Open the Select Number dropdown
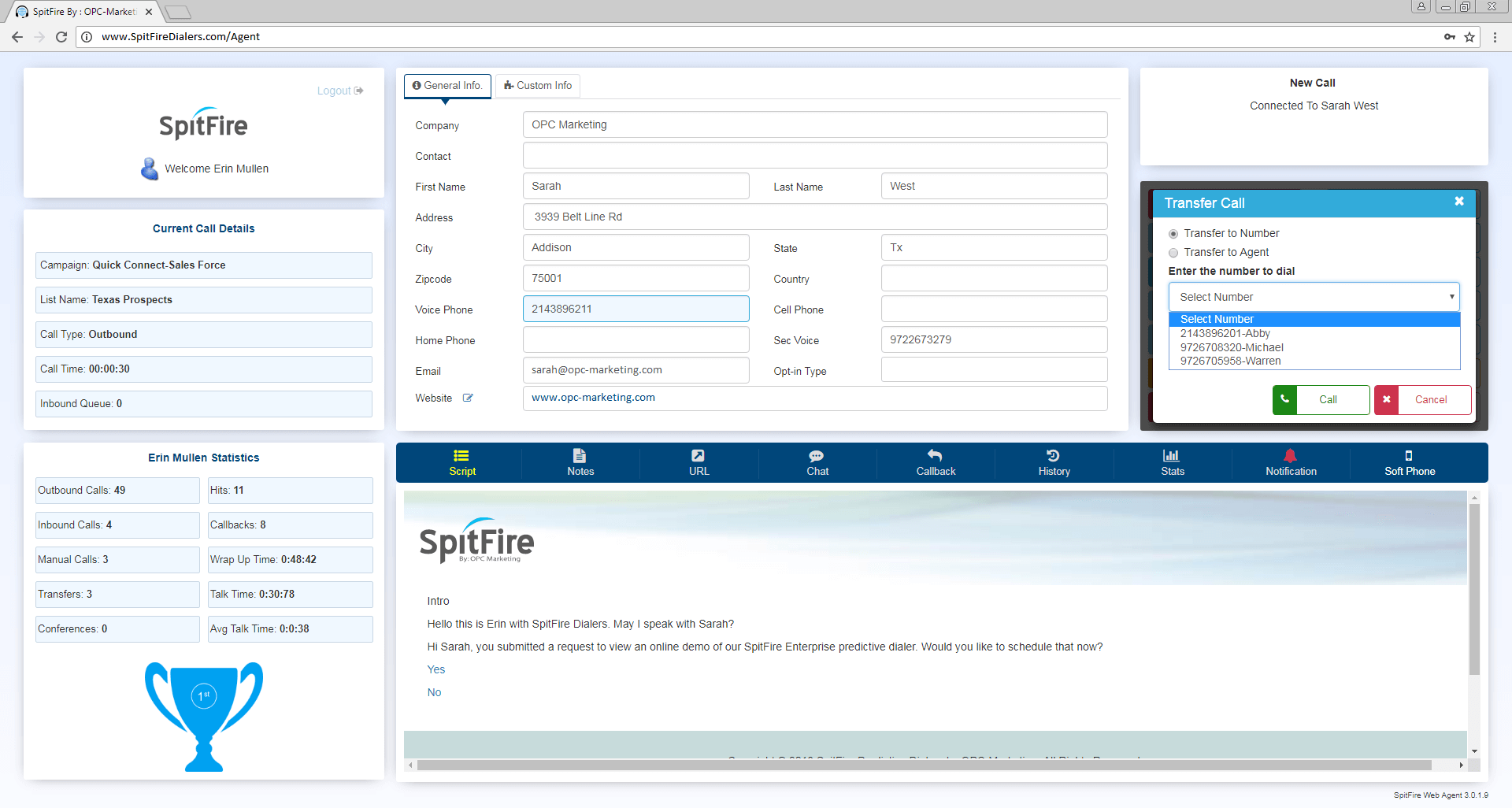 (1314, 297)
